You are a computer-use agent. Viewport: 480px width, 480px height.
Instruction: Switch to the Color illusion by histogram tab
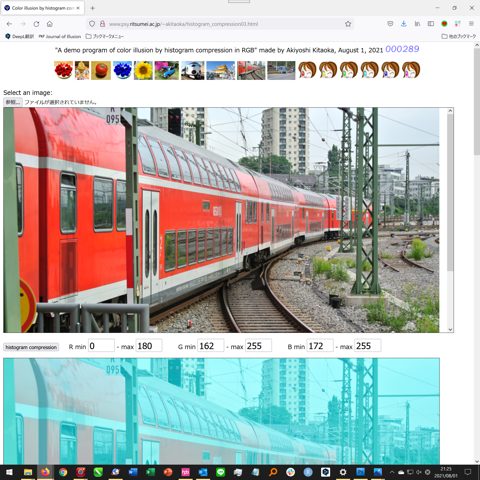tap(42, 8)
